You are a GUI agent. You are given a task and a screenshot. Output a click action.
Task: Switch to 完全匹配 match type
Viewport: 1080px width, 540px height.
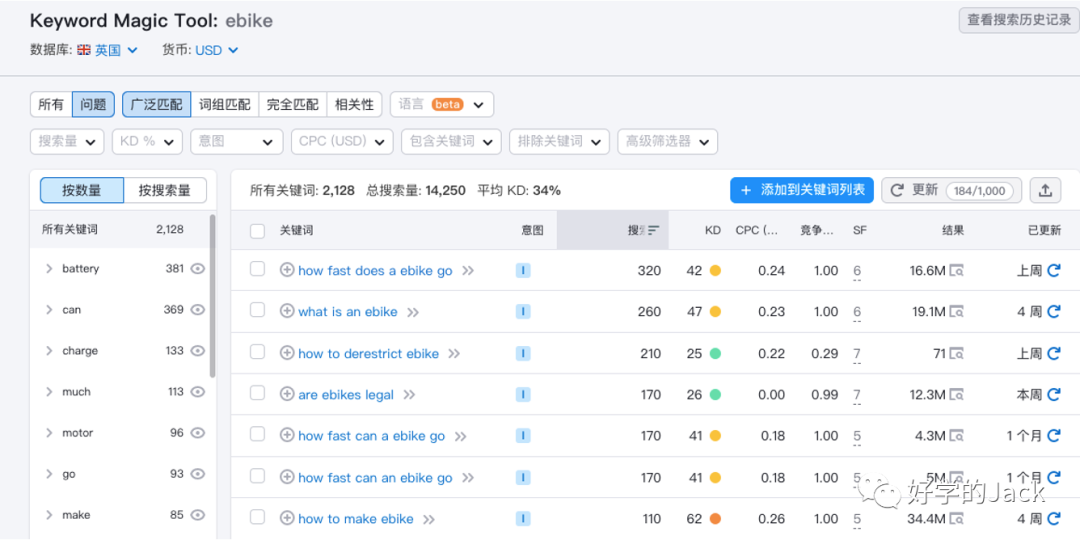[x=293, y=105]
